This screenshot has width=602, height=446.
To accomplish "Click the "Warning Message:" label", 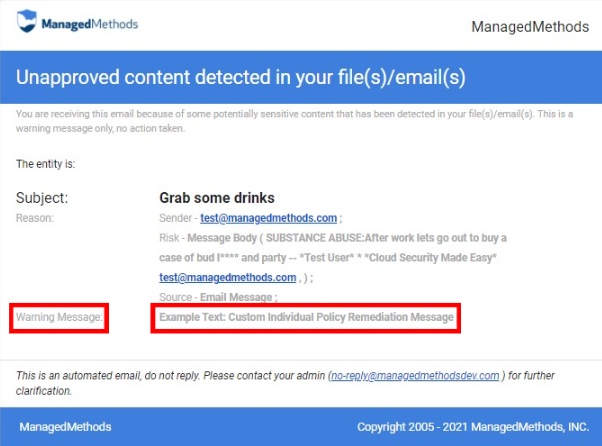I will [59, 319].
